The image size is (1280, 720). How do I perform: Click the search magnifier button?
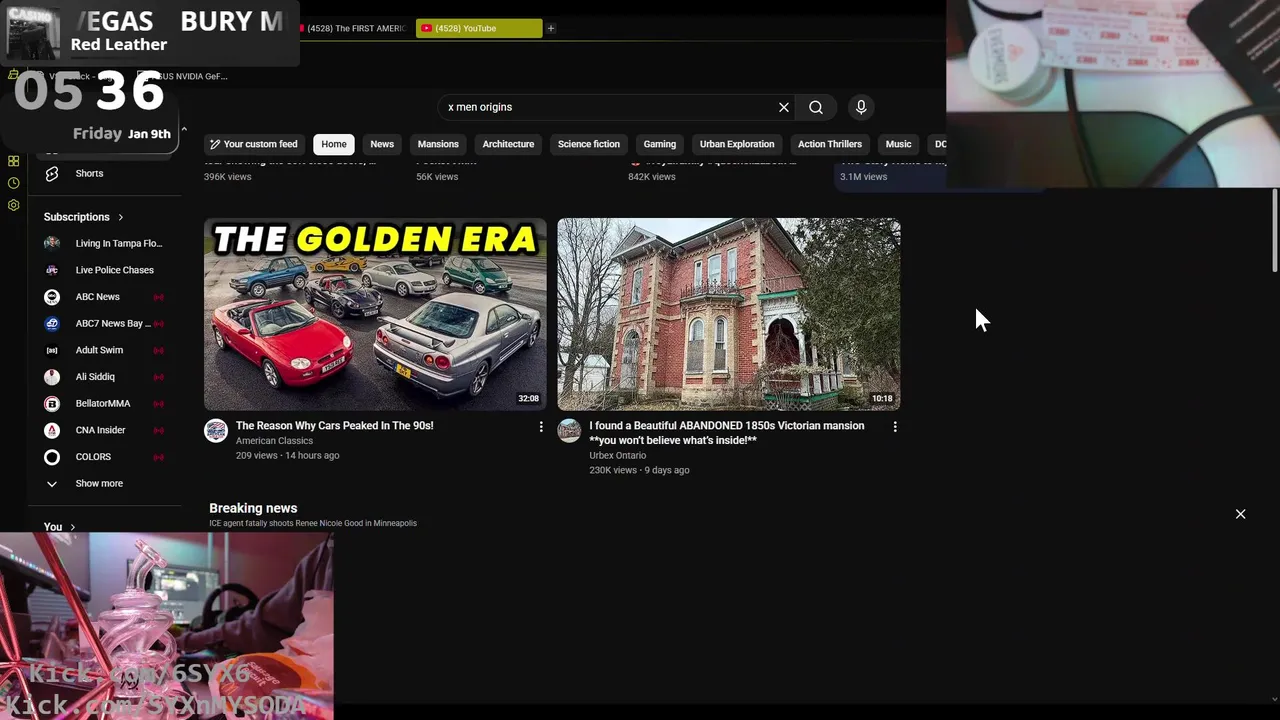click(816, 107)
